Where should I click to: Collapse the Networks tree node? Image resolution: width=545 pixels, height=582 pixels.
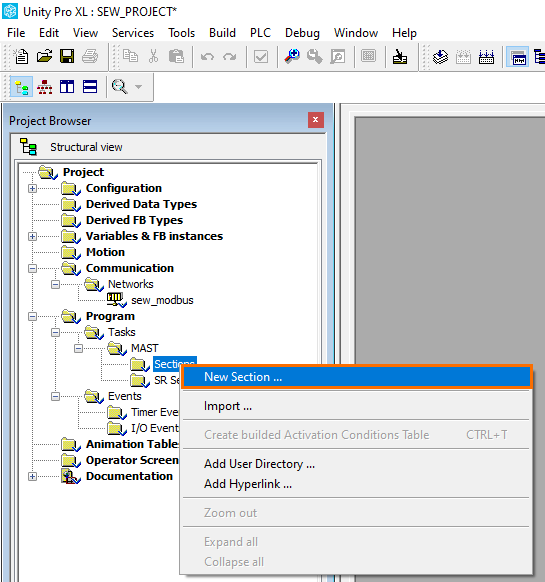click(55, 284)
